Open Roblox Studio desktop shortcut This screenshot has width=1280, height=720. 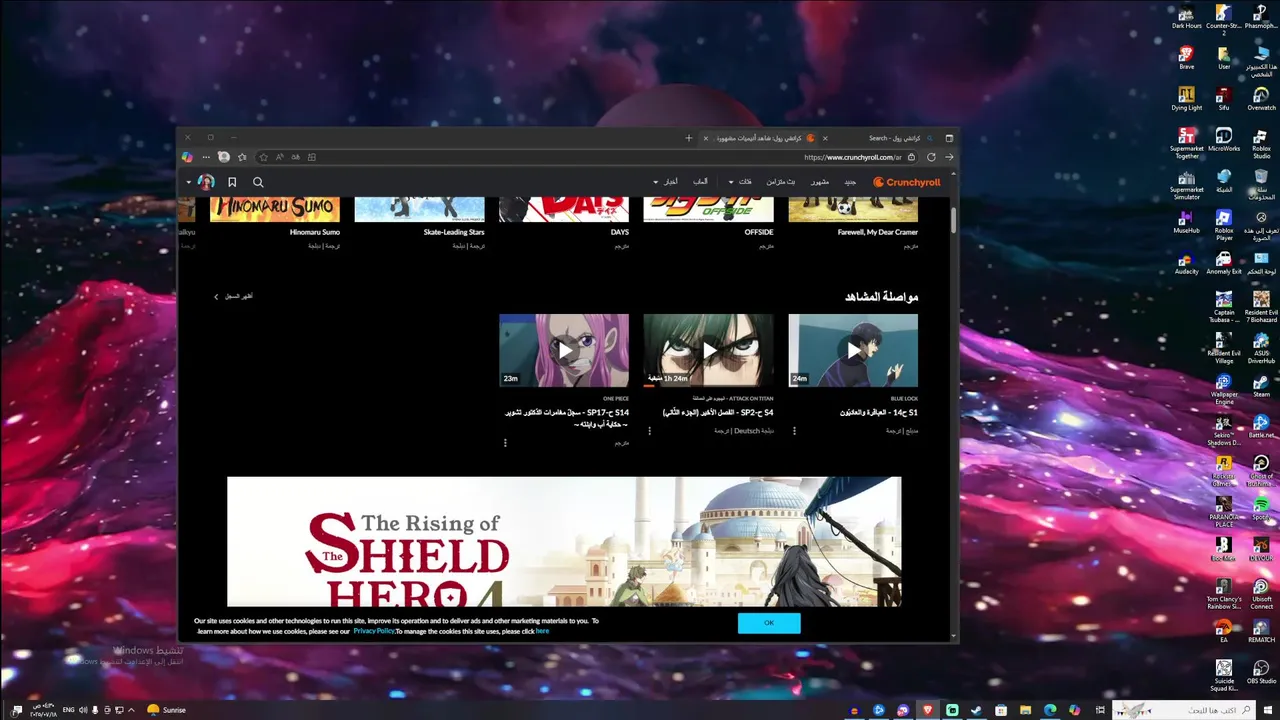click(x=1261, y=143)
